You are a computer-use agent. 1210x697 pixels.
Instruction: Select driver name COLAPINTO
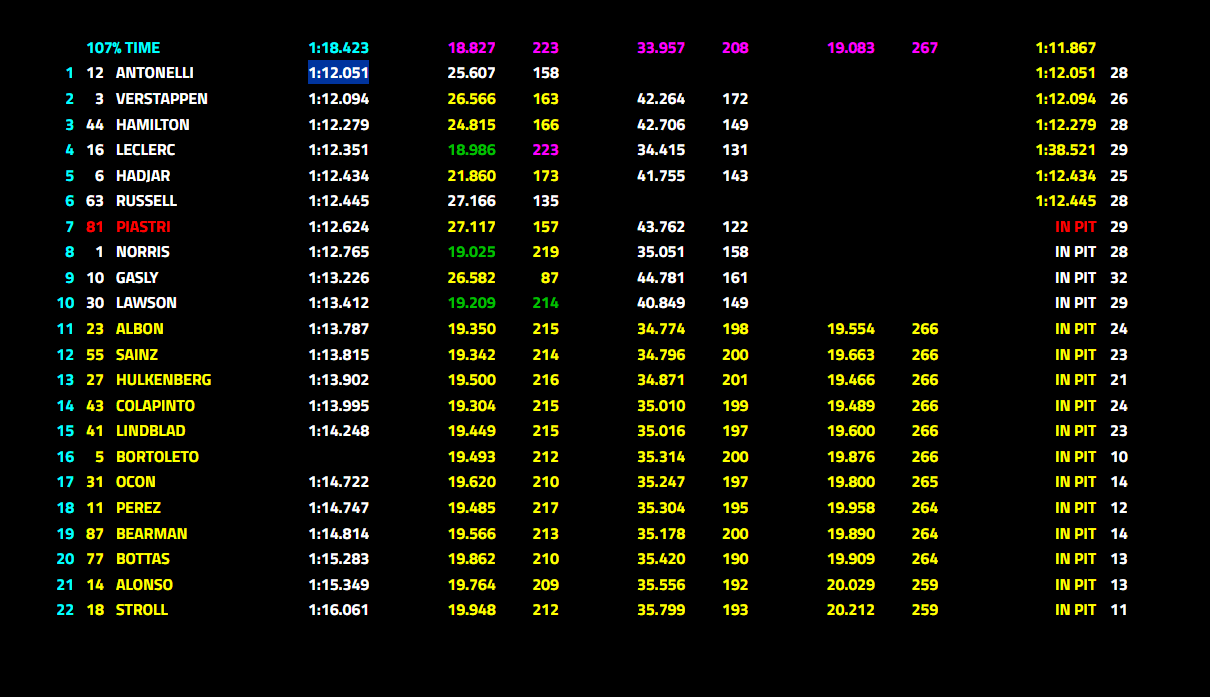click(156, 406)
